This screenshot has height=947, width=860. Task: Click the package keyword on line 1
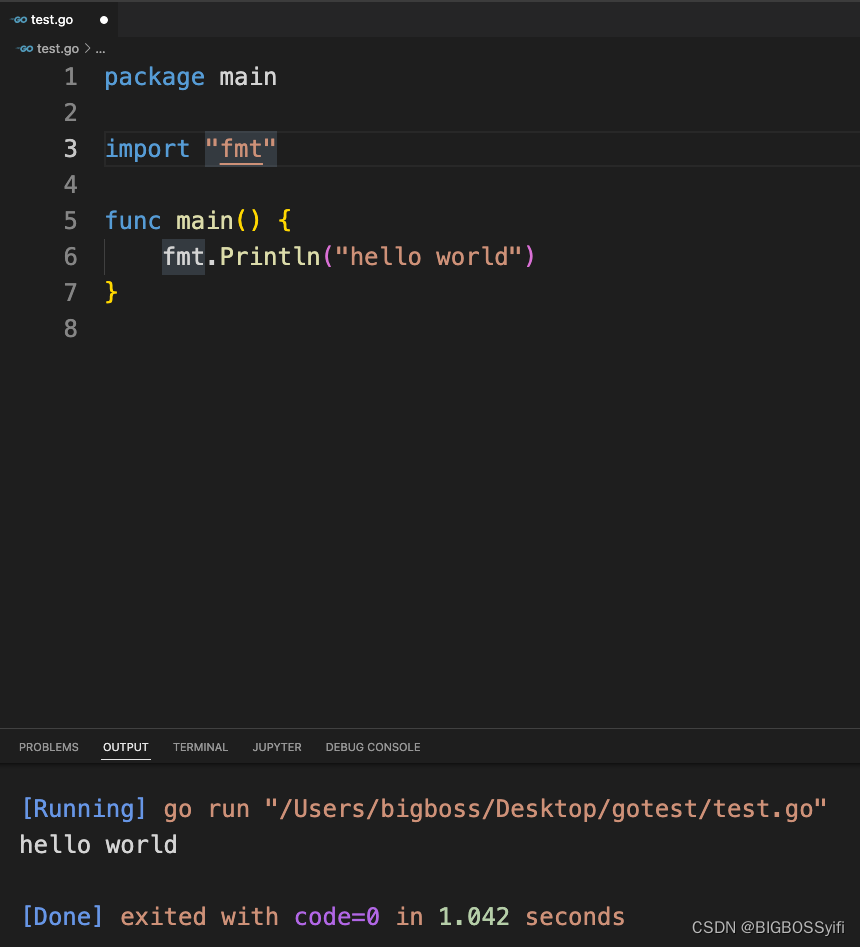pyautogui.click(x=154, y=77)
